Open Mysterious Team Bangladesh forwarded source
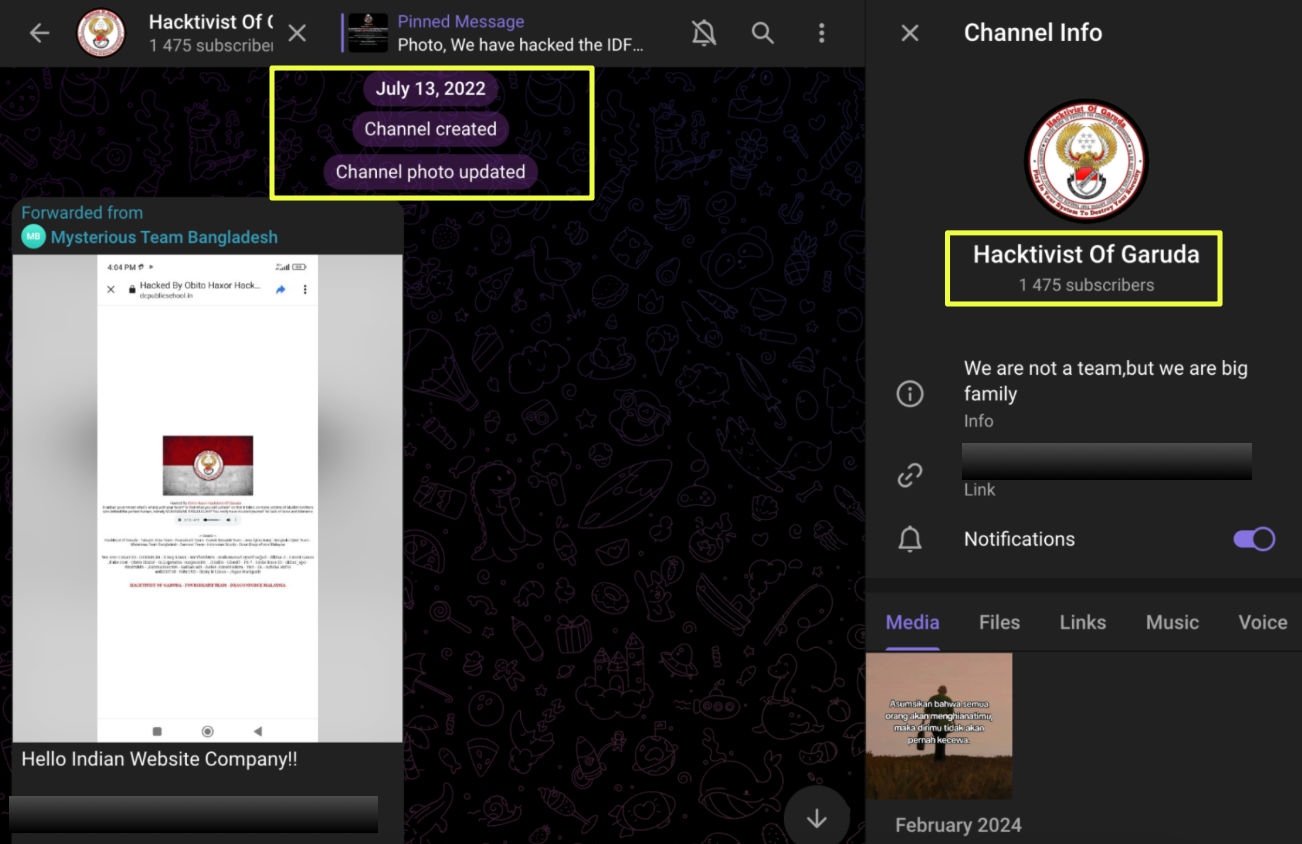The image size is (1302, 844). tap(164, 237)
